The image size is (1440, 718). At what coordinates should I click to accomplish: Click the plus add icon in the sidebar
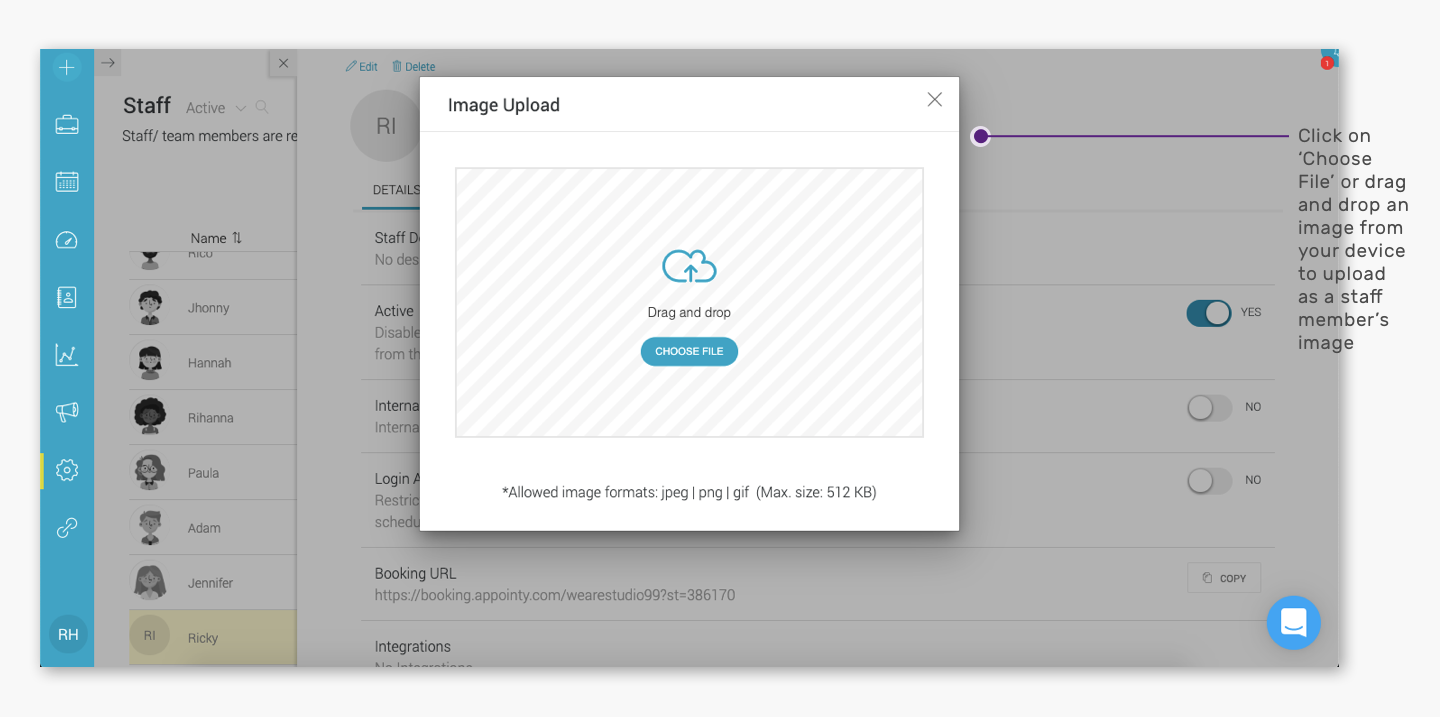(67, 67)
